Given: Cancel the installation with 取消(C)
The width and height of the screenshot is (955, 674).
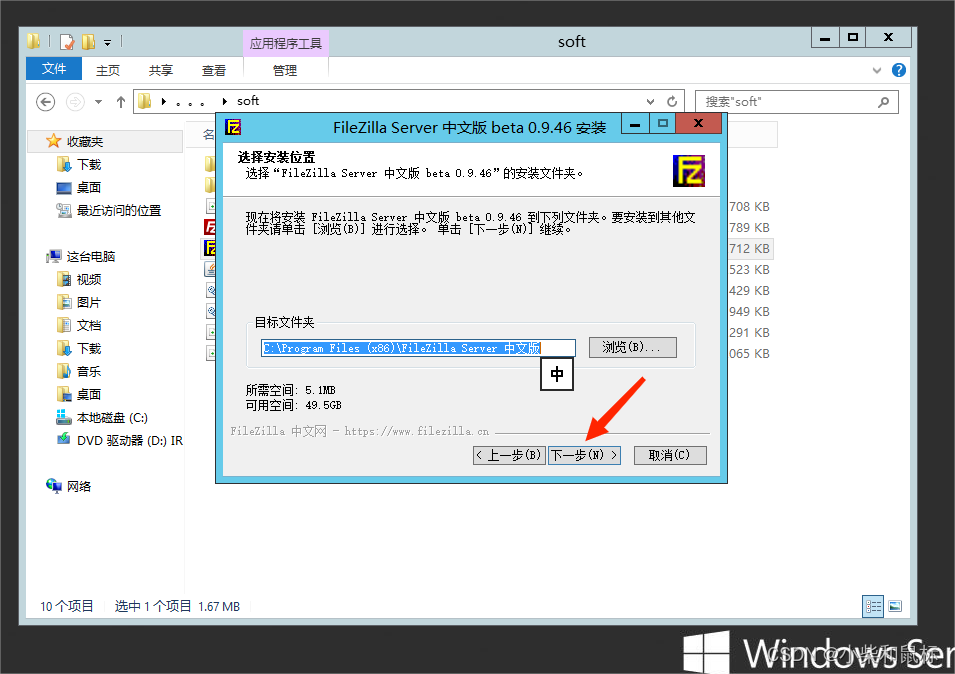Looking at the screenshot, I should 670,455.
